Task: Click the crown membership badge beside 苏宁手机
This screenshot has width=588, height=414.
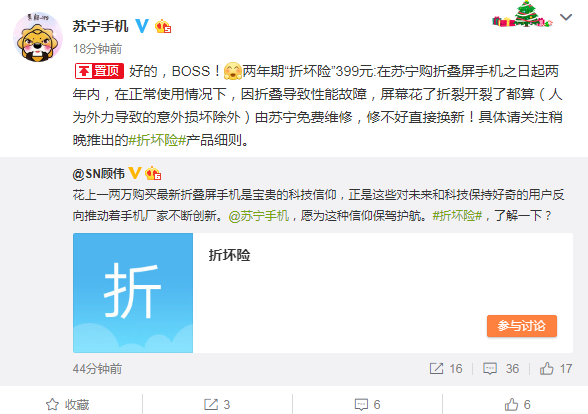Action: click(x=163, y=26)
